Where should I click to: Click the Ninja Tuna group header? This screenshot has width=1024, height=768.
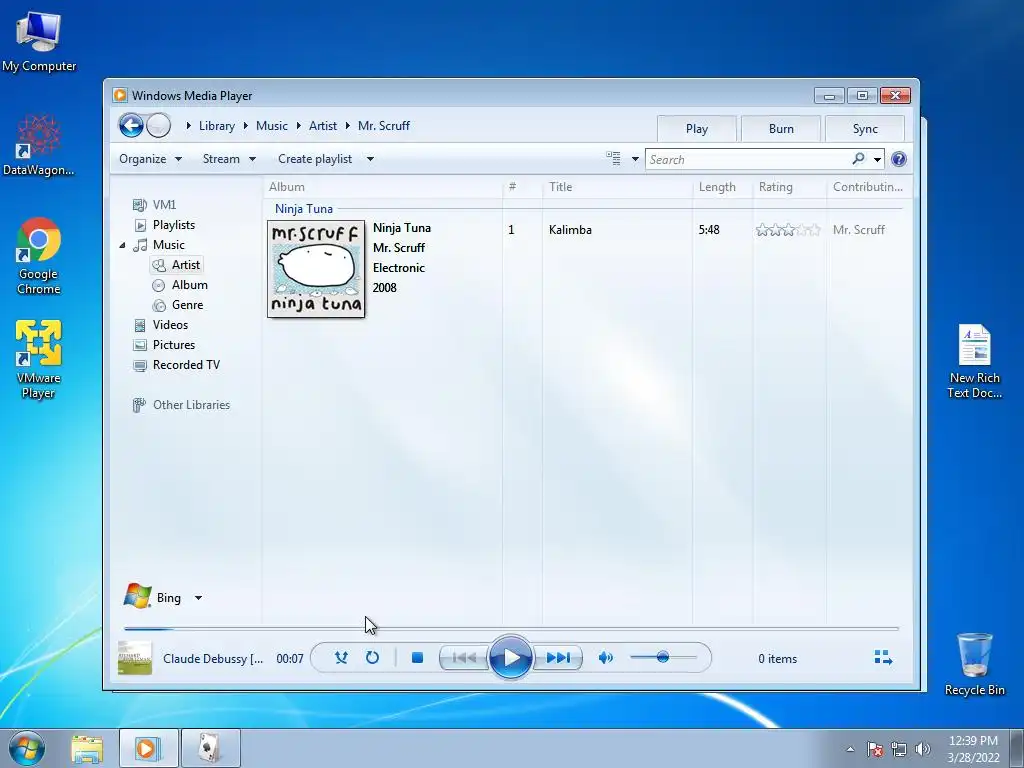point(304,209)
